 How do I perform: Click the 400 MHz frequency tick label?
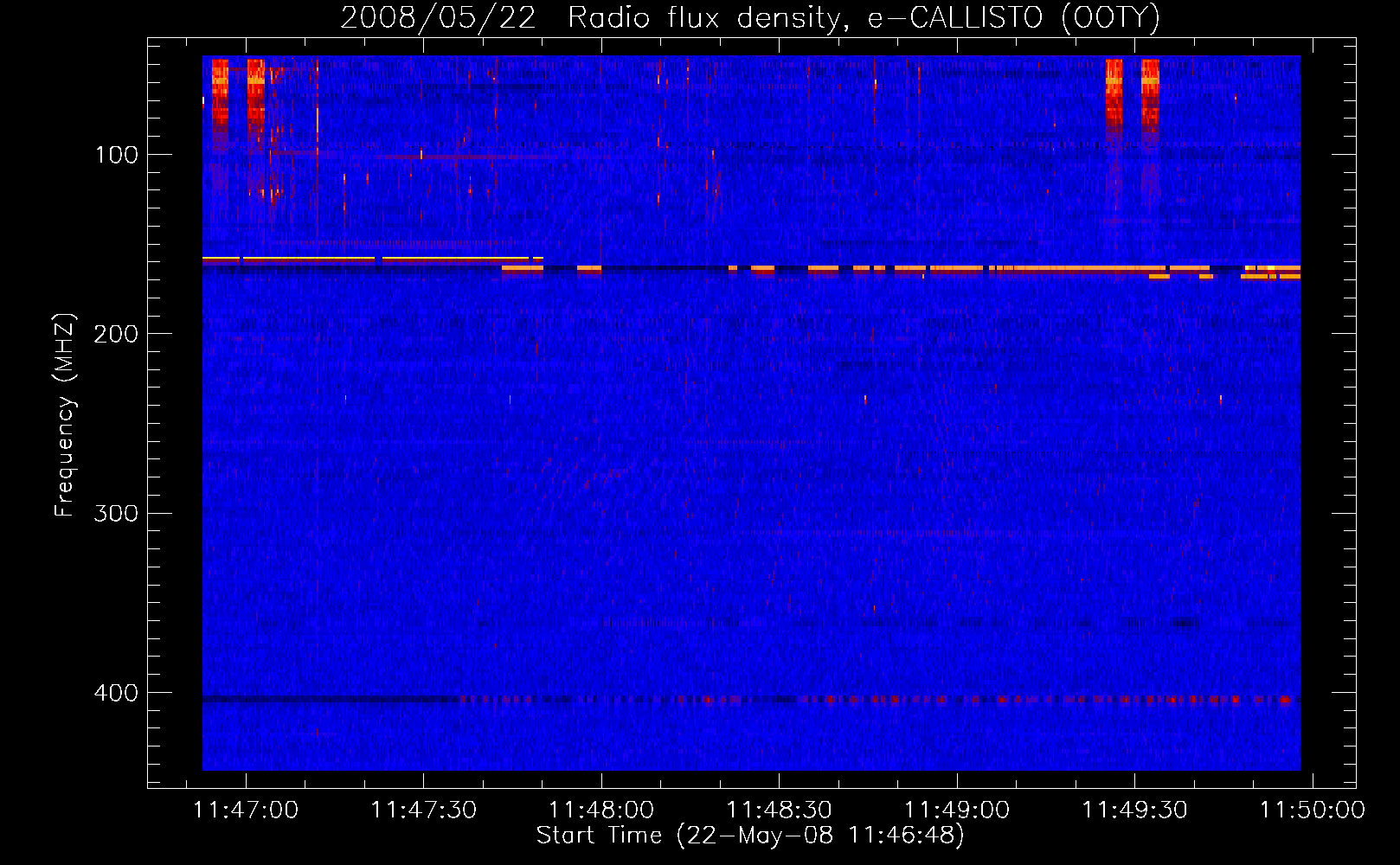point(116,693)
